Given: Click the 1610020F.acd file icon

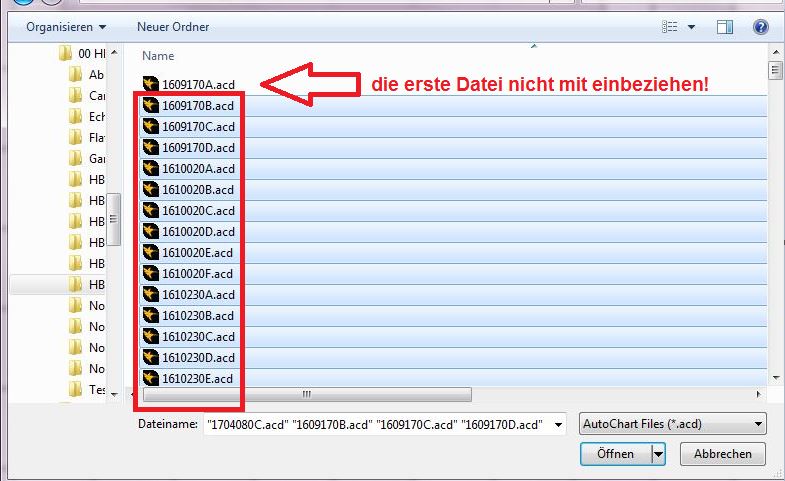Looking at the screenshot, I should click(x=151, y=274).
